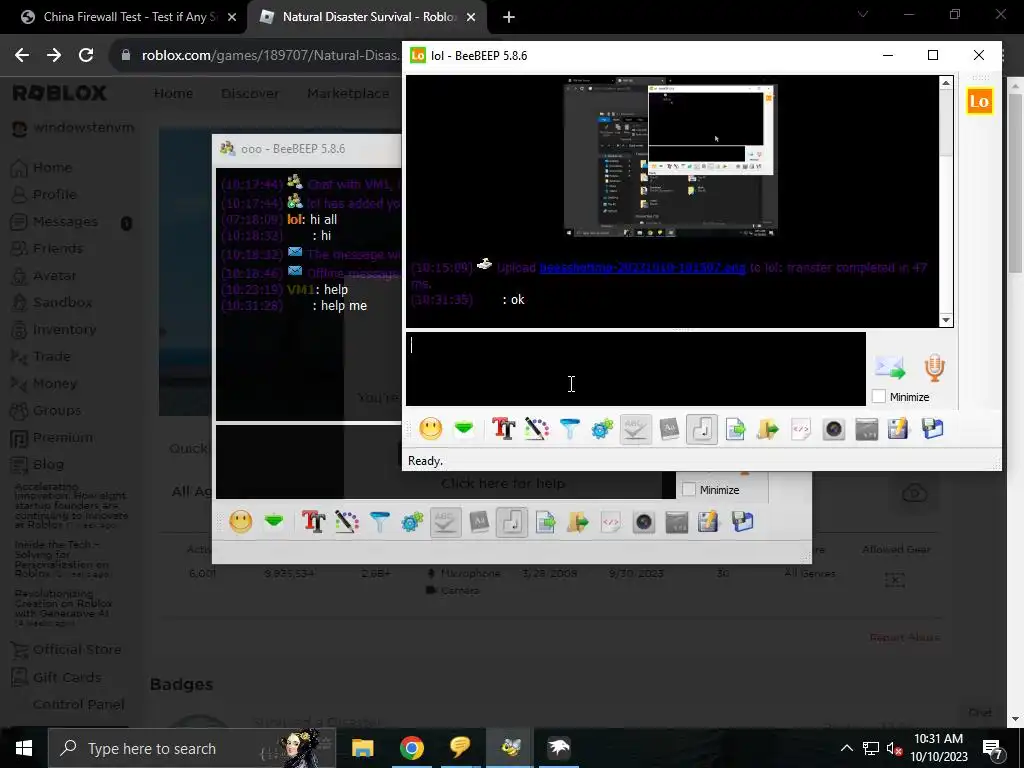
Task: Open emoticons picker in lol chat window
Action: coord(431,429)
